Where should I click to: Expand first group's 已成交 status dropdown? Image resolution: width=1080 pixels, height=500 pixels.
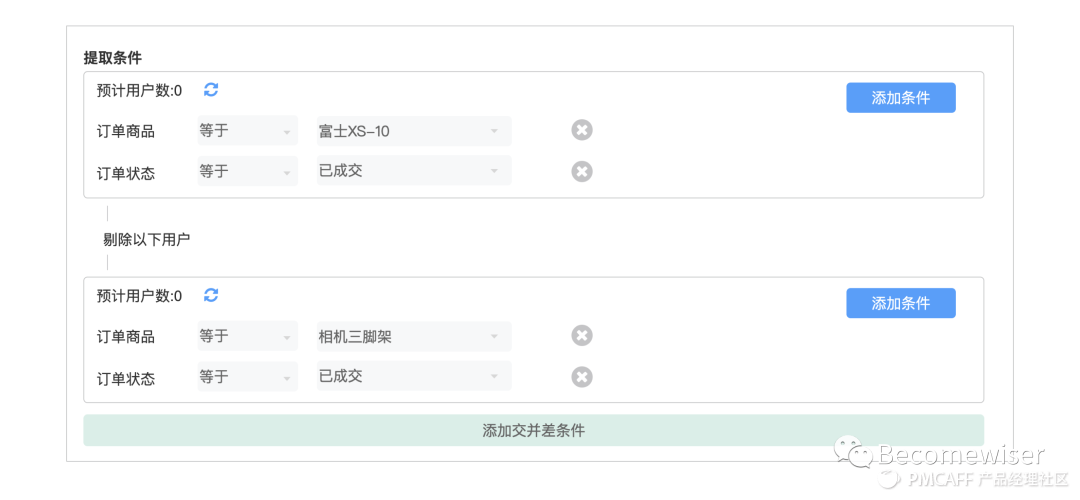pos(414,171)
